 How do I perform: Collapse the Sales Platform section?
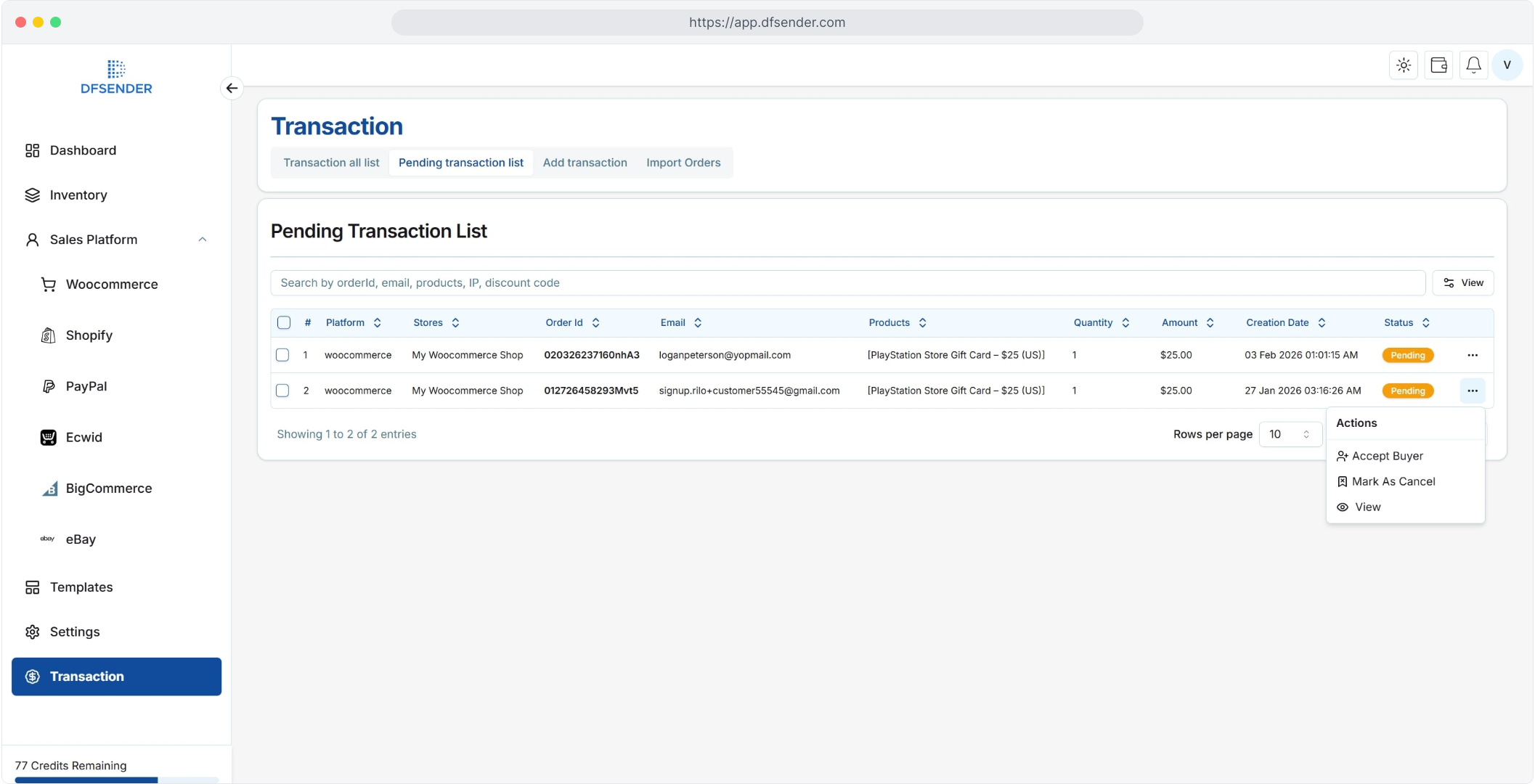pos(203,240)
